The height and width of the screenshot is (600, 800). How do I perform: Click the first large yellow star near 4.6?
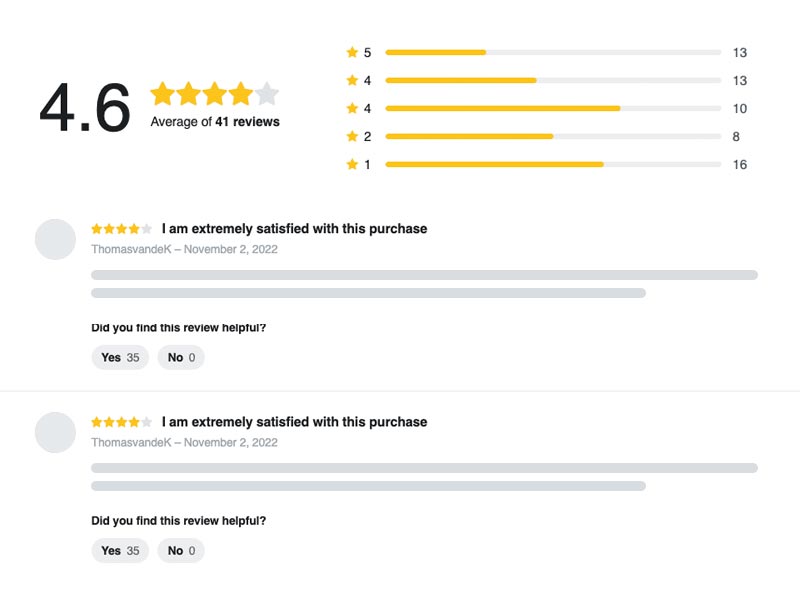pos(163,93)
